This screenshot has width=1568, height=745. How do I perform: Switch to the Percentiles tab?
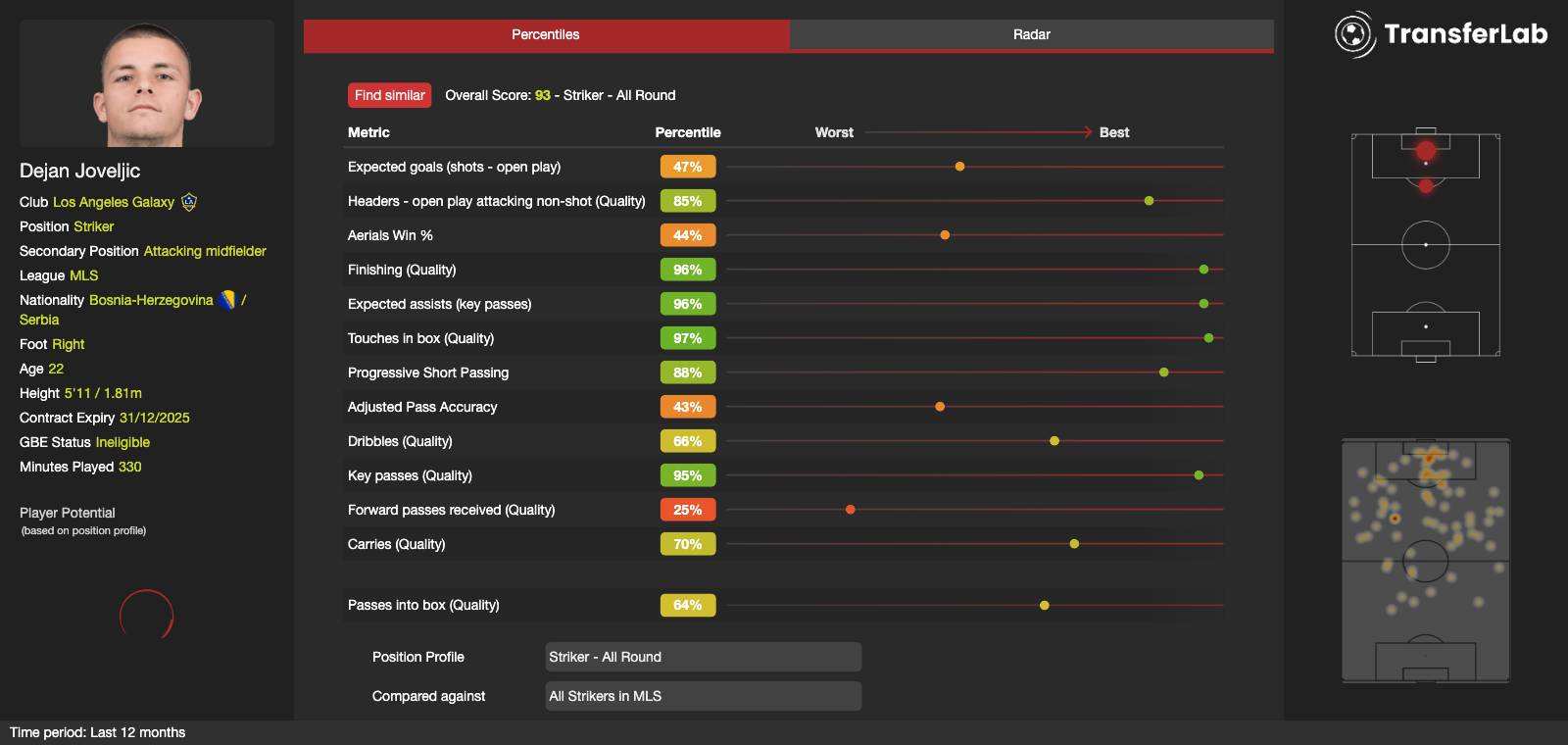click(x=546, y=34)
